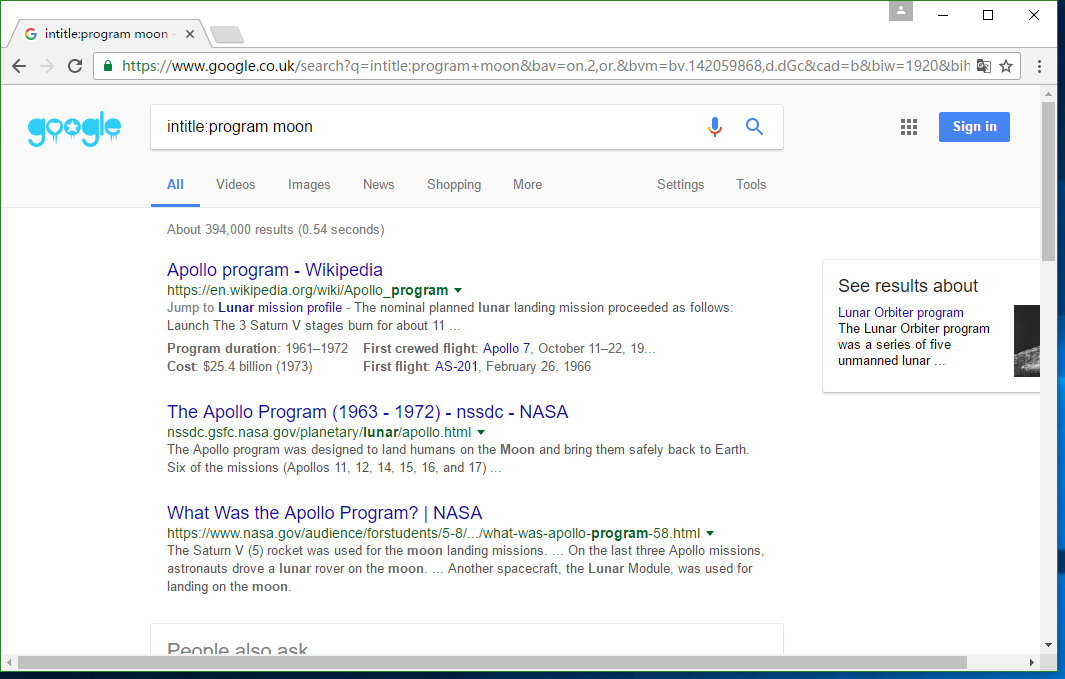Open a new tab with the blank tab button
This screenshot has height=679, width=1065.
coord(227,35)
